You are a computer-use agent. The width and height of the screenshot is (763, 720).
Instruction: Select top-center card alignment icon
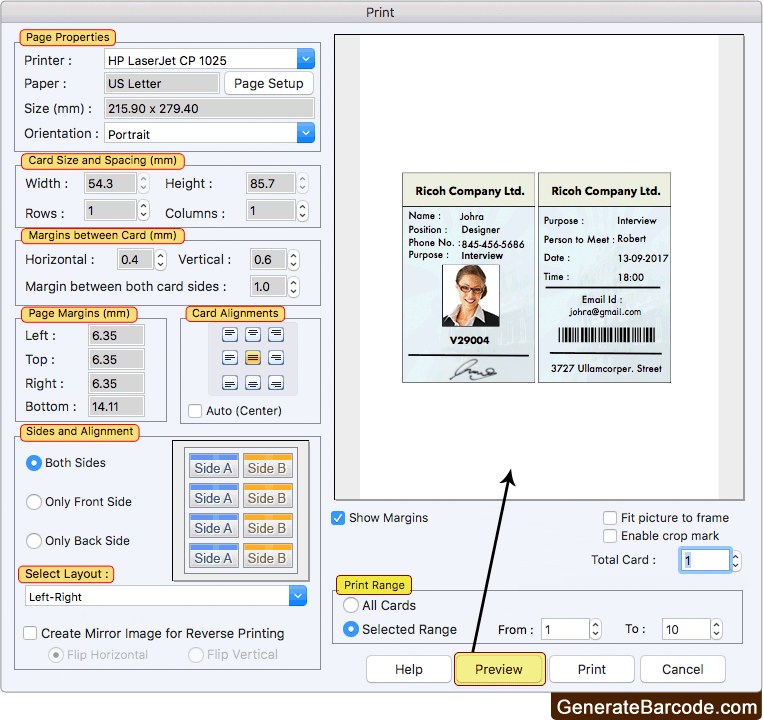253,334
